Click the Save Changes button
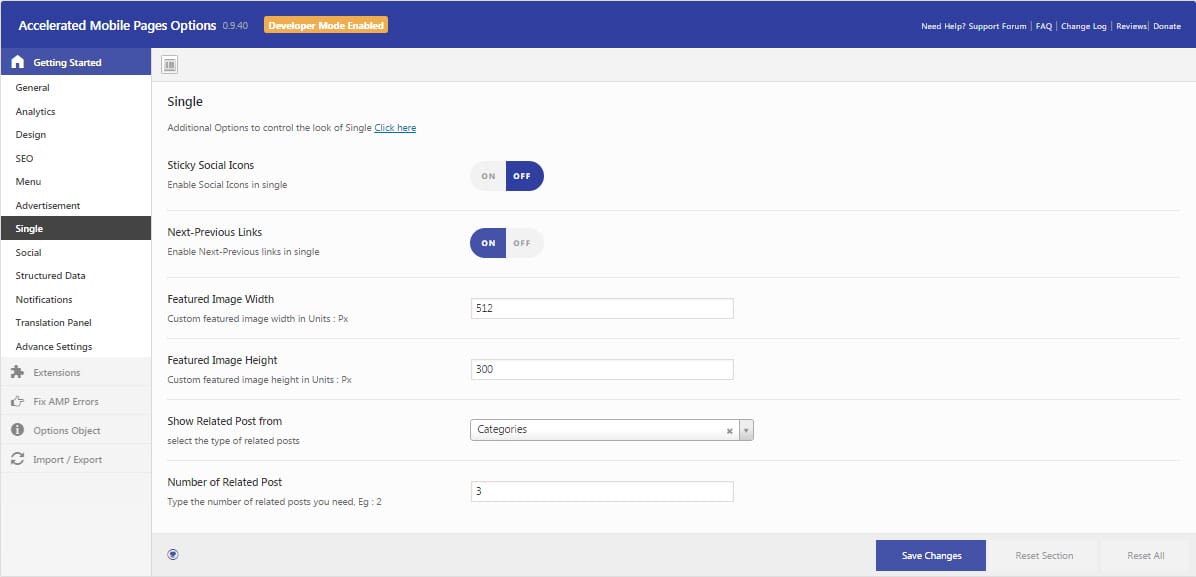1196x577 pixels. (930, 556)
